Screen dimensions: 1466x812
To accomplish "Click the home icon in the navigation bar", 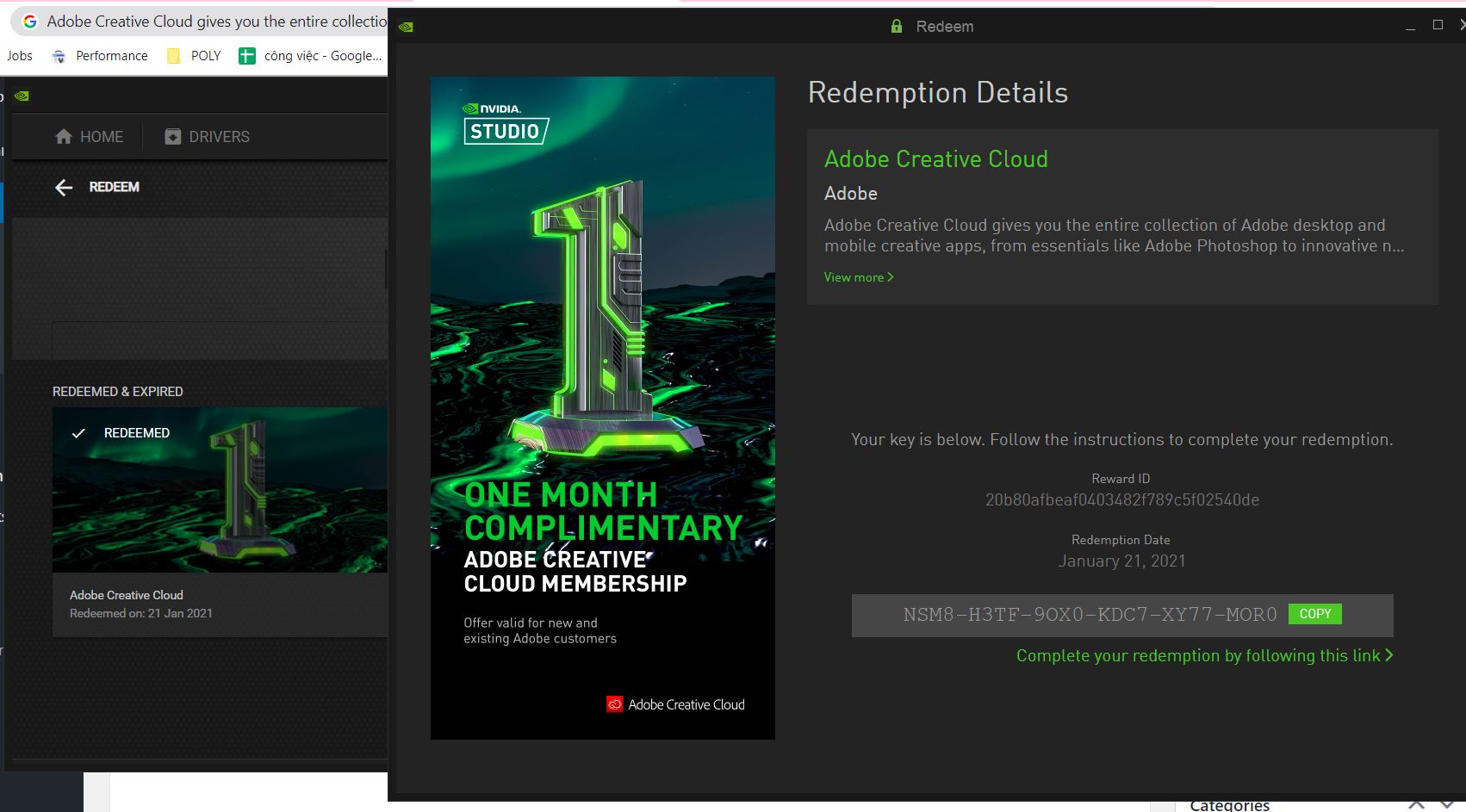I will coord(64,137).
